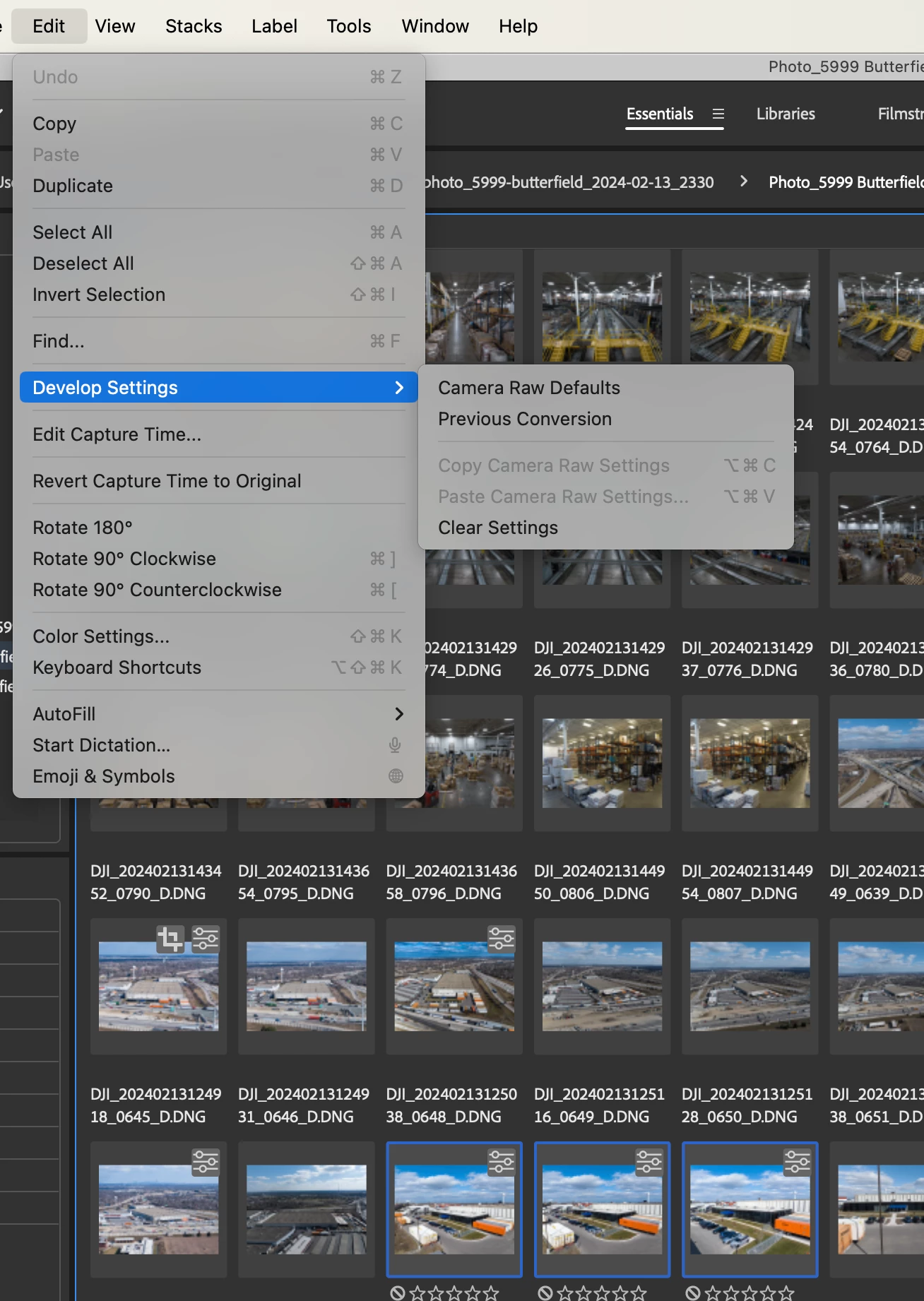Screen dimensions: 924x1301
Task: Choose Find... in the Edit menu
Action: point(218,341)
